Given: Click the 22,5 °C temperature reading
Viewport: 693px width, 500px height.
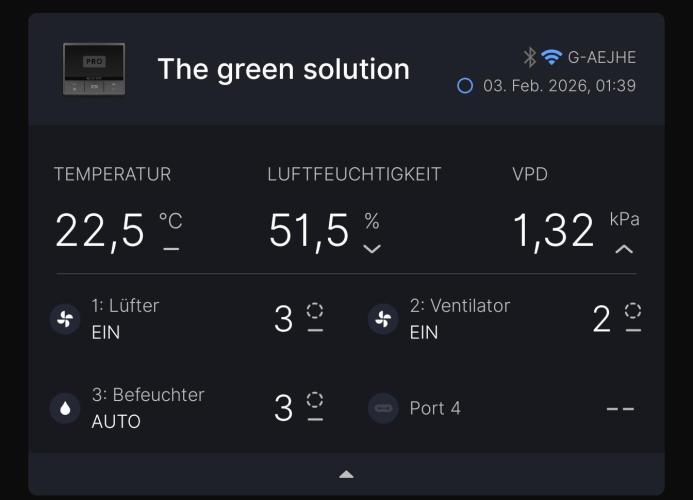Looking at the screenshot, I should (x=101, y=231).
